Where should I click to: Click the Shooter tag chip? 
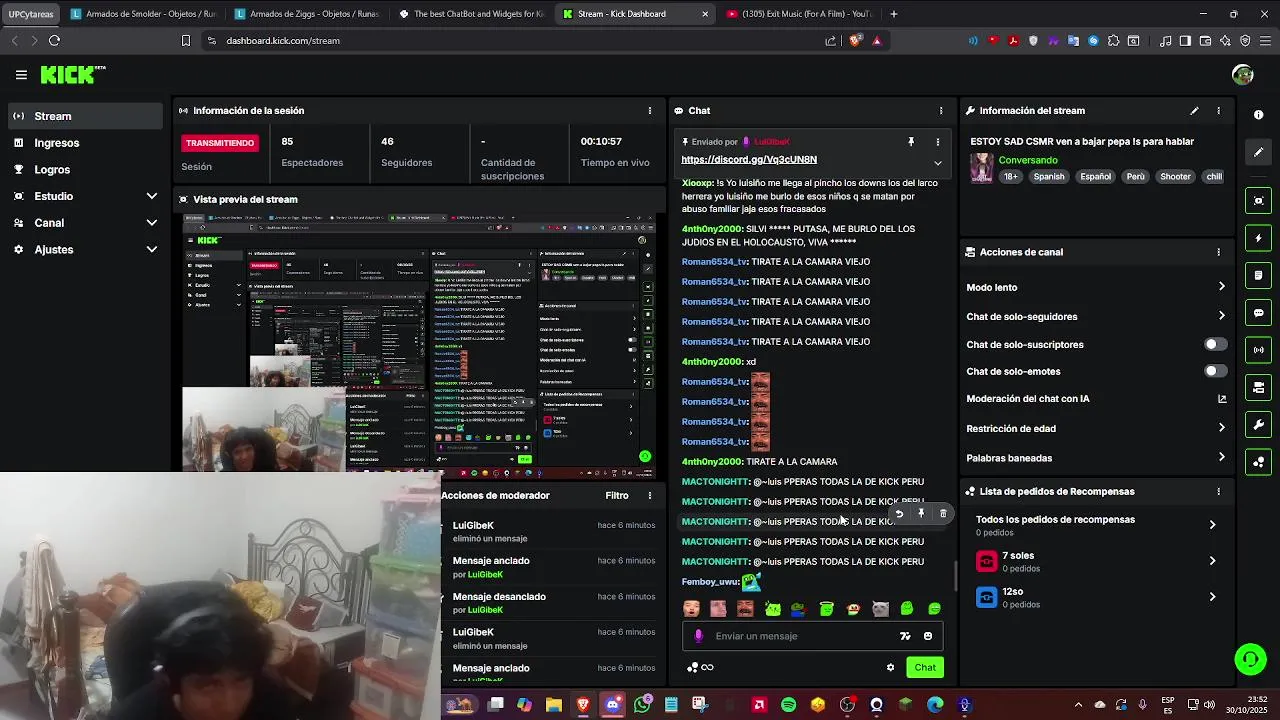coord(1175,177)
